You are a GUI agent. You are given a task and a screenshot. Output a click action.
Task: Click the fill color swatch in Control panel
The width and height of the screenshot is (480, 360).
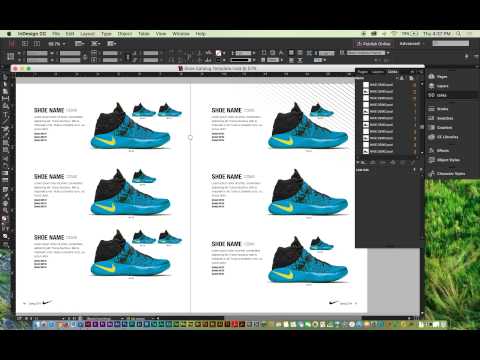[x=218, y=53]
